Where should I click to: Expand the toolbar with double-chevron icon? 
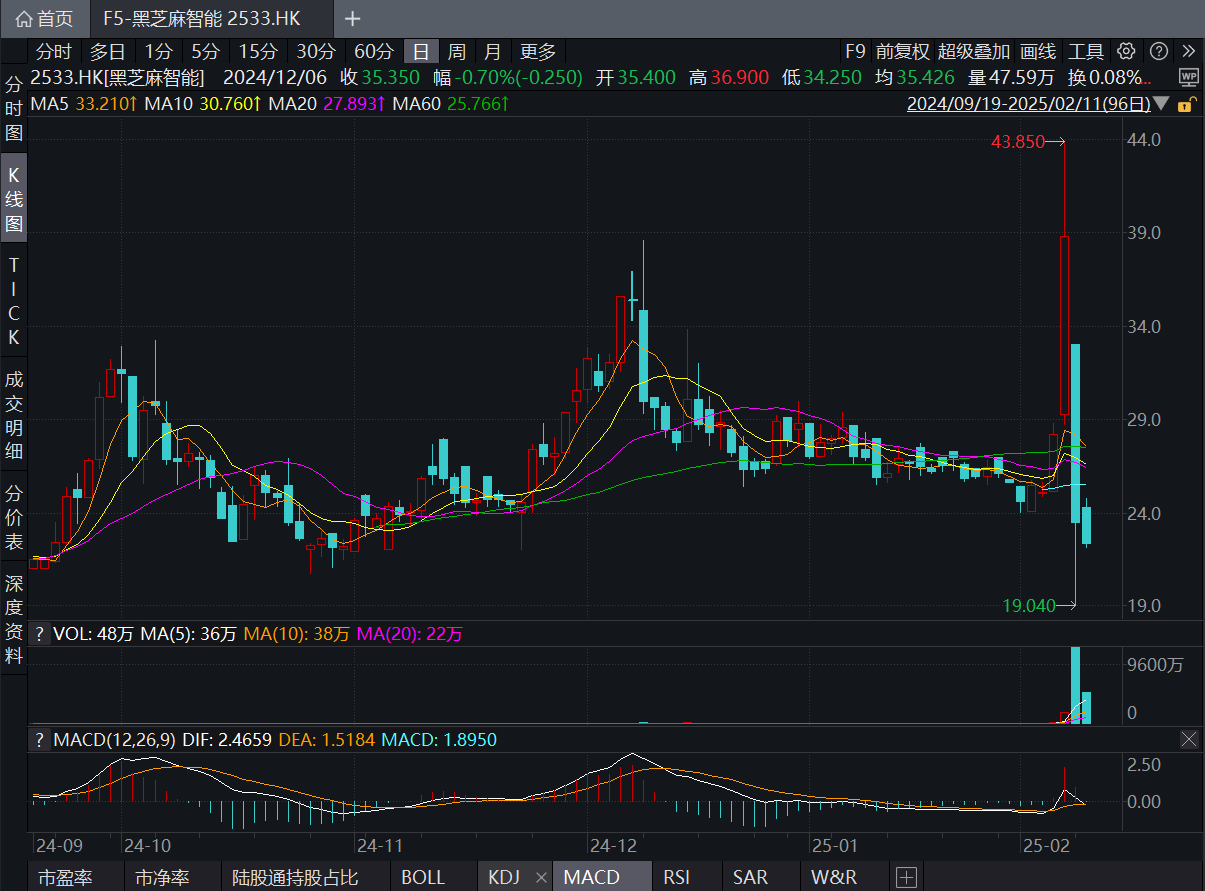[x=1188, y=51]
